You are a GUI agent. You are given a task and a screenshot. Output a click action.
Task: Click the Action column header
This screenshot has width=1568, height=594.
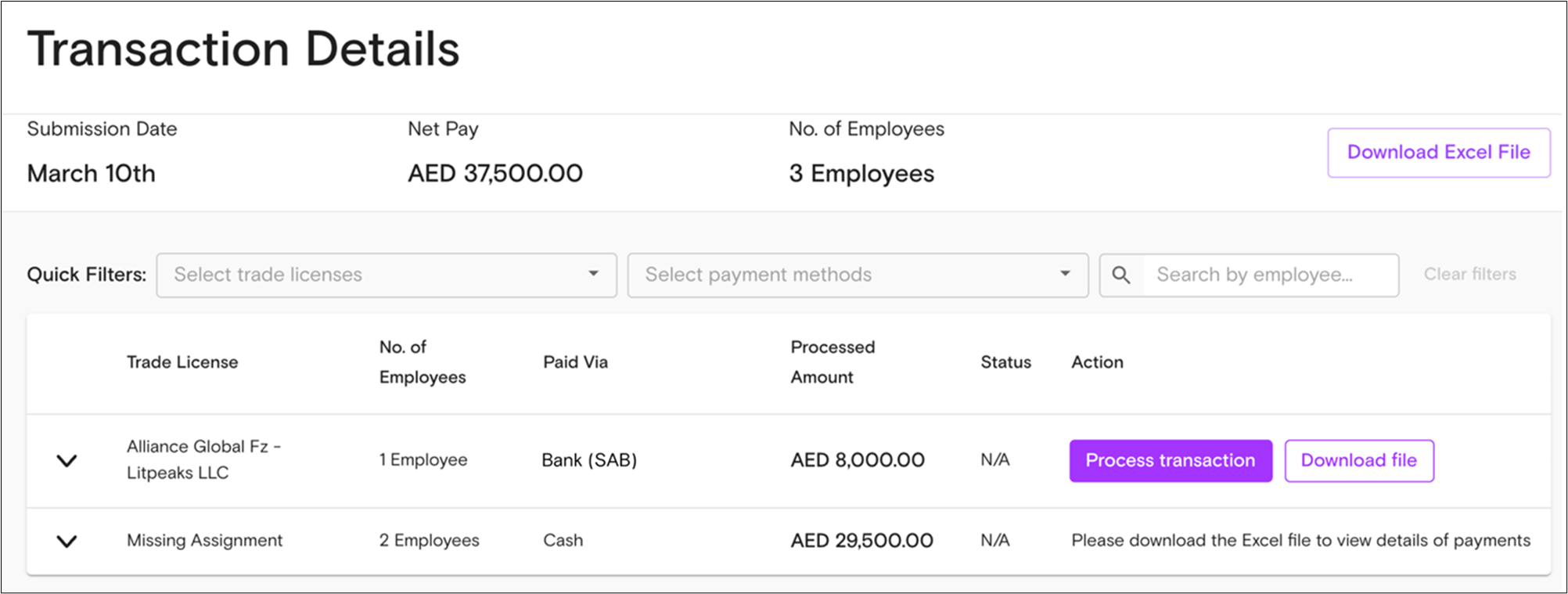pyautogui.click(x=1097, y=362)
